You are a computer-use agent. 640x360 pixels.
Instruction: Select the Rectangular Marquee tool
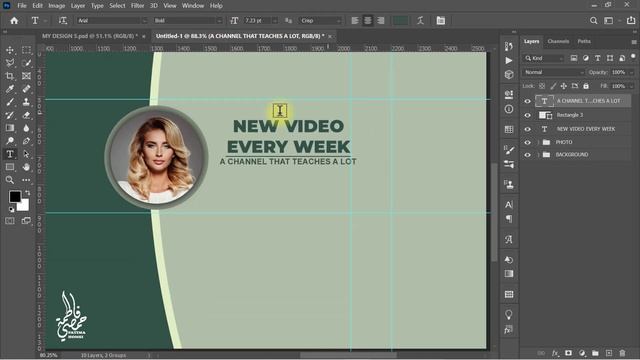(x=26, y=50)
